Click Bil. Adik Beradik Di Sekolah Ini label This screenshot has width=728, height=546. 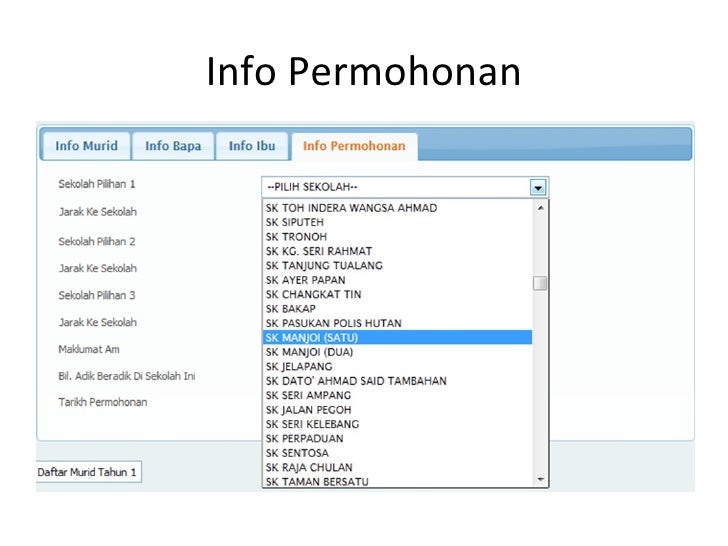click(x=127, y=376)
